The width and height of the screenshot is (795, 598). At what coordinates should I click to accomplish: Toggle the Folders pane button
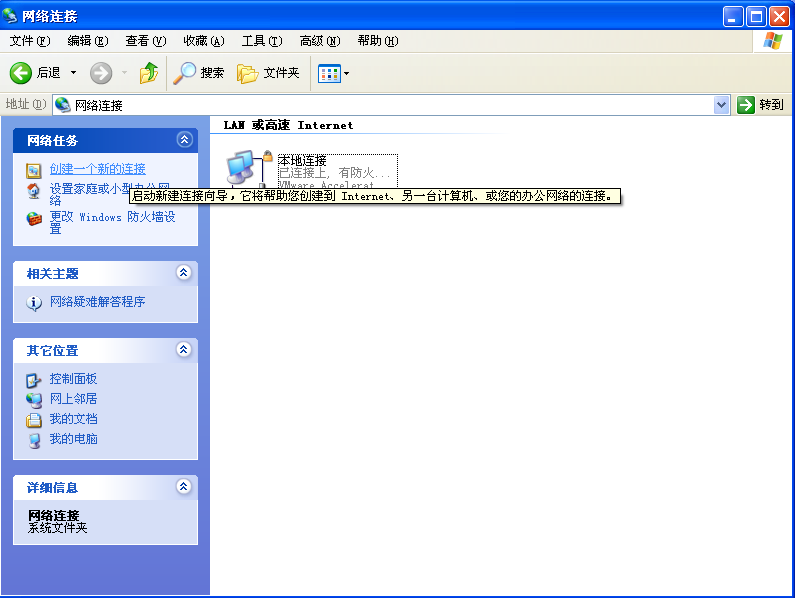[x=268, y=73]
